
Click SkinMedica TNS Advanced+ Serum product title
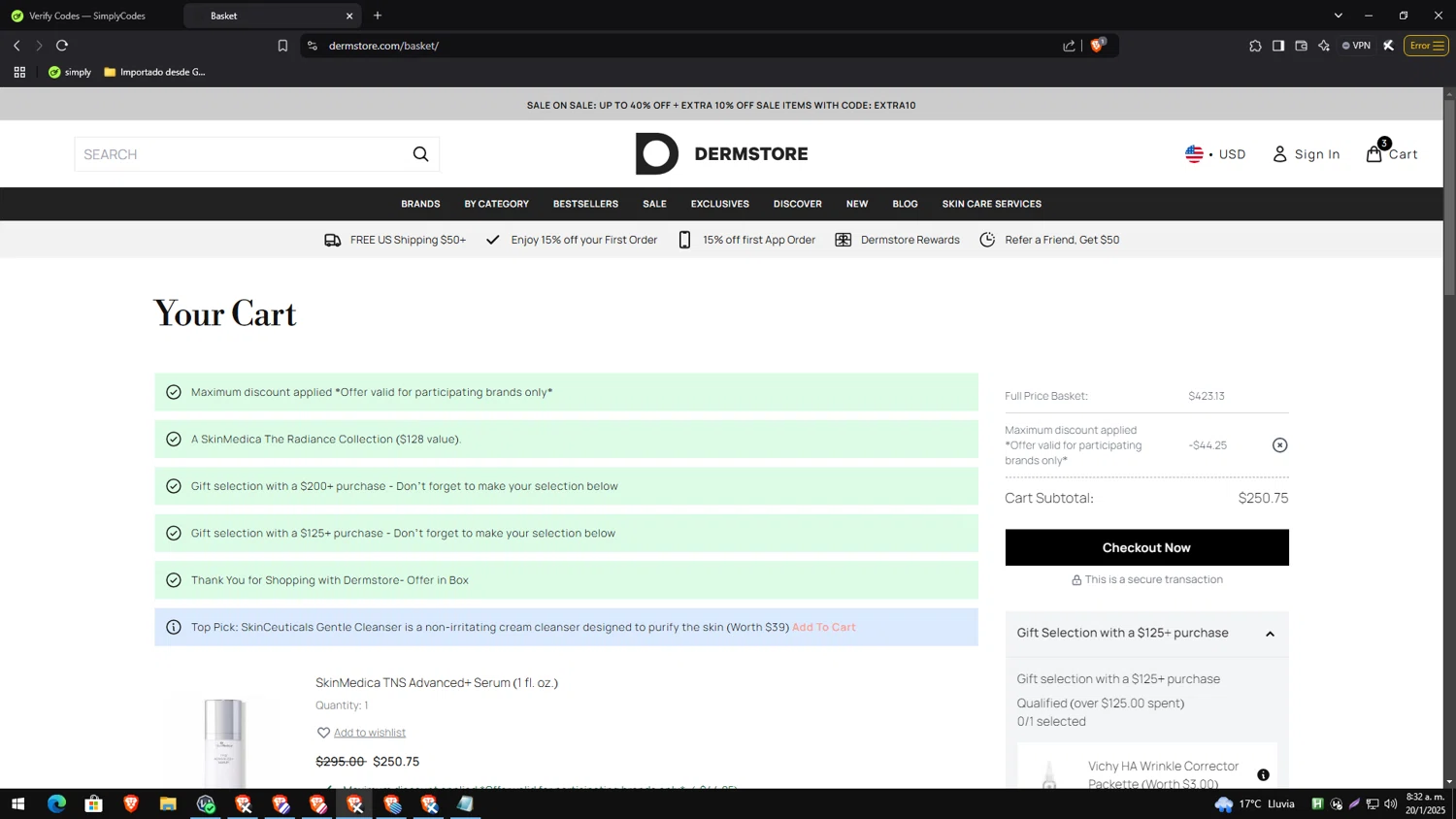(x=437, y=683)
